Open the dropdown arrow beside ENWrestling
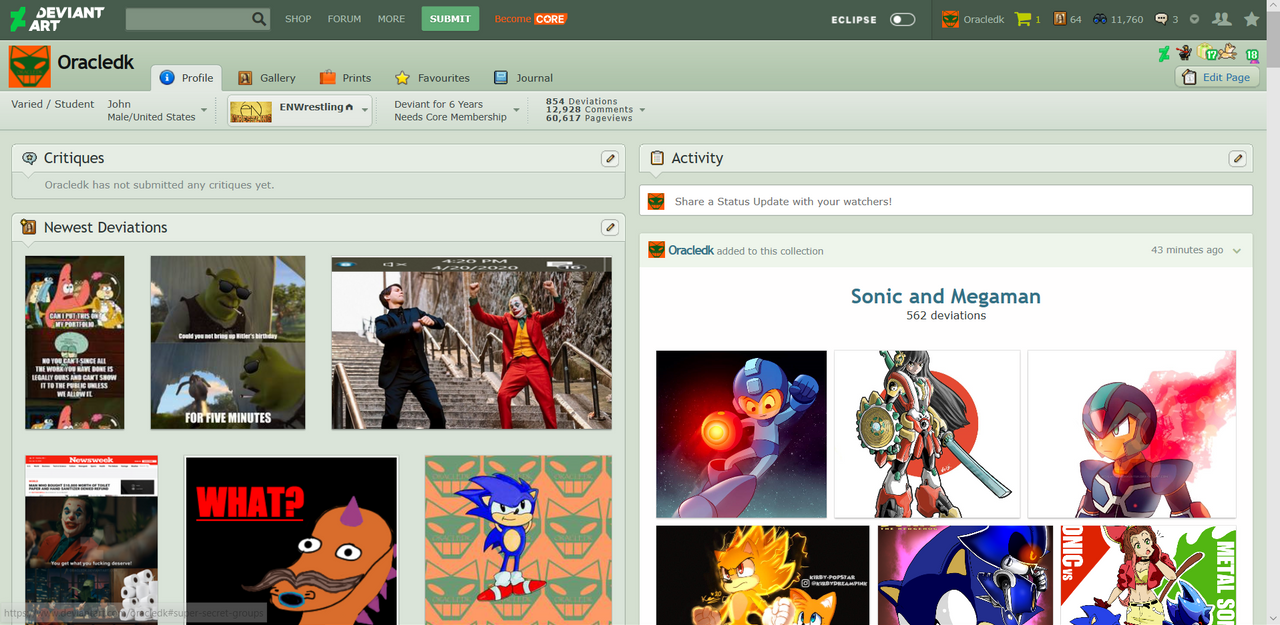Image resolution: width=1280 pixels, height=625 pixels. tap(365, 110)
